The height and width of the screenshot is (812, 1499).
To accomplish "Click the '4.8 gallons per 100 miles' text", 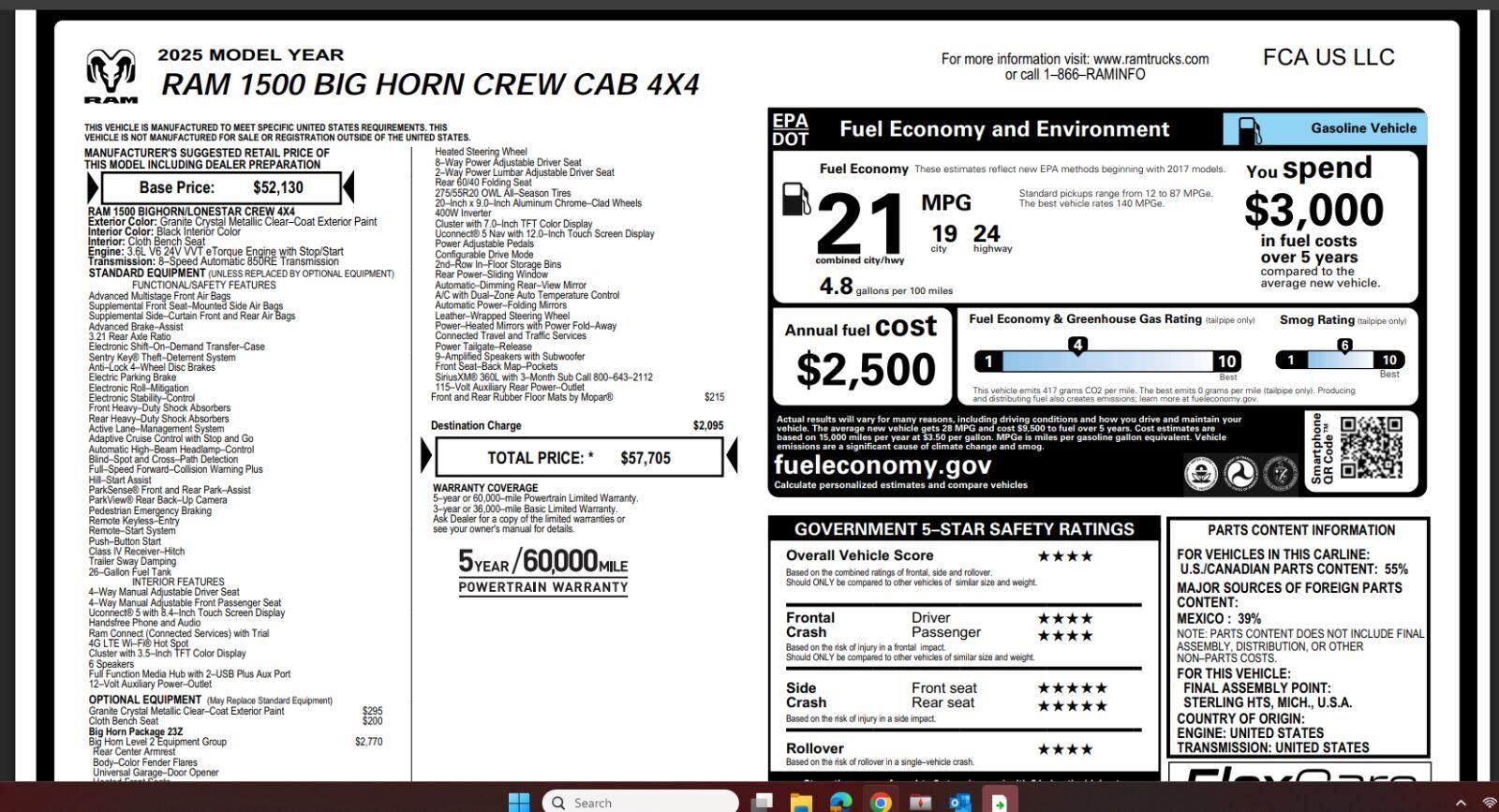I will click(x=885, y=287).
